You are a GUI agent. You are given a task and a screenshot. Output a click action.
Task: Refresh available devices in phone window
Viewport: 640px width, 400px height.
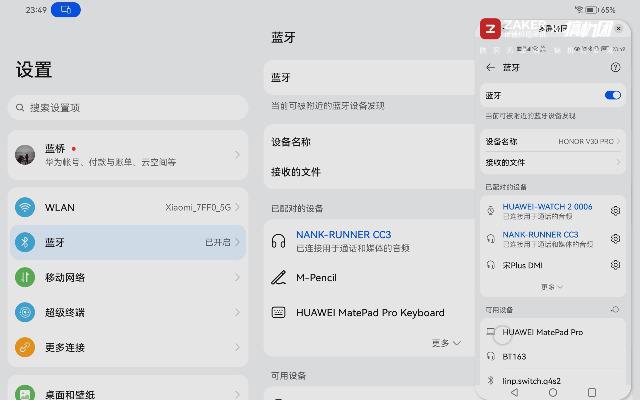[x=616, y=309]
